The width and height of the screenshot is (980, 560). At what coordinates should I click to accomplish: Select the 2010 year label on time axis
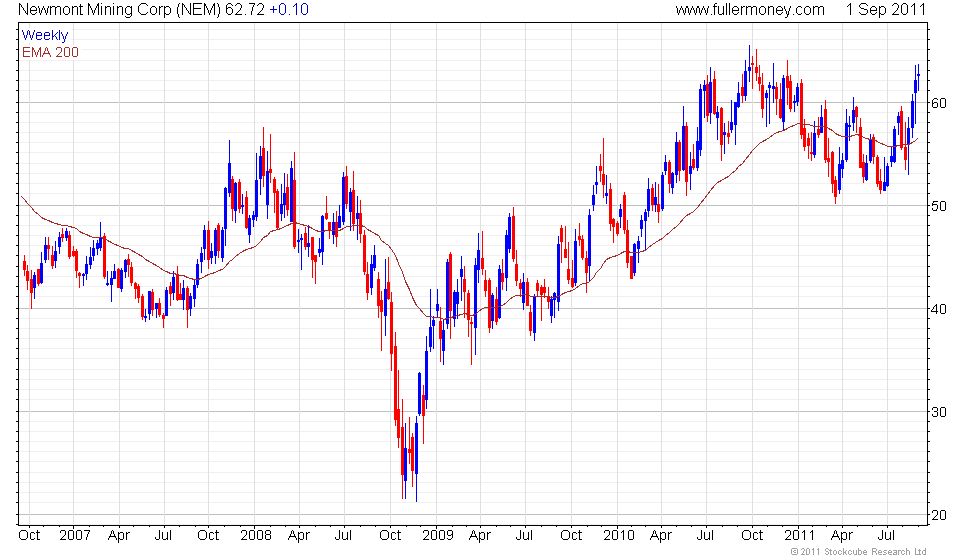[x=619, y=536]
